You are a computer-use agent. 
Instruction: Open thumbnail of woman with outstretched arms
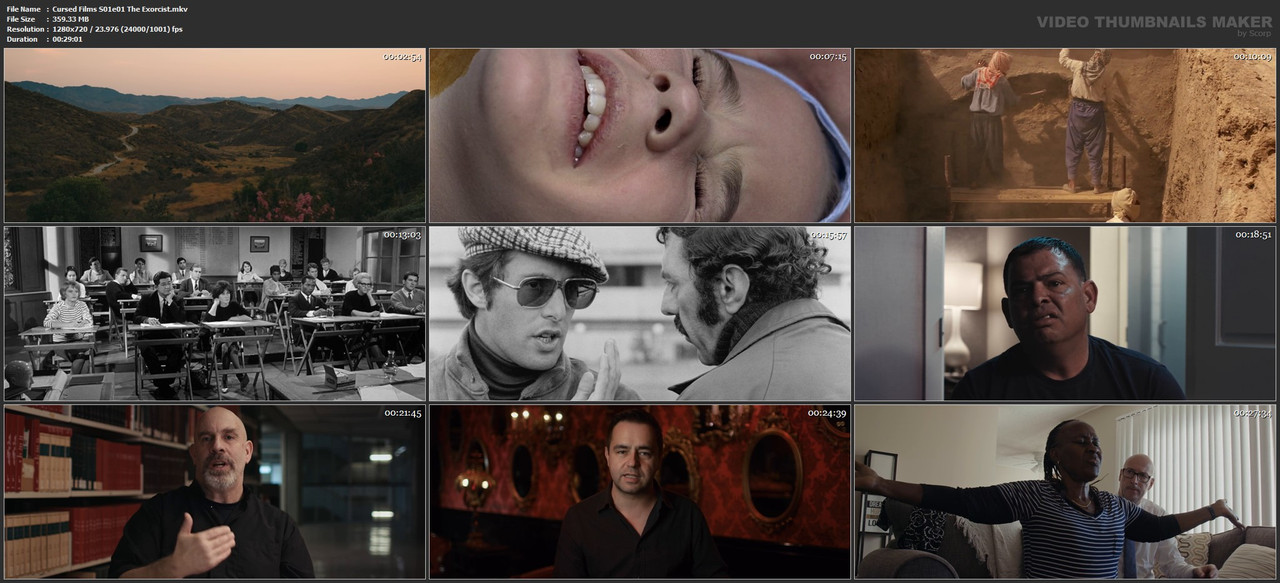pyautogui.click(x=1065, y=491)
